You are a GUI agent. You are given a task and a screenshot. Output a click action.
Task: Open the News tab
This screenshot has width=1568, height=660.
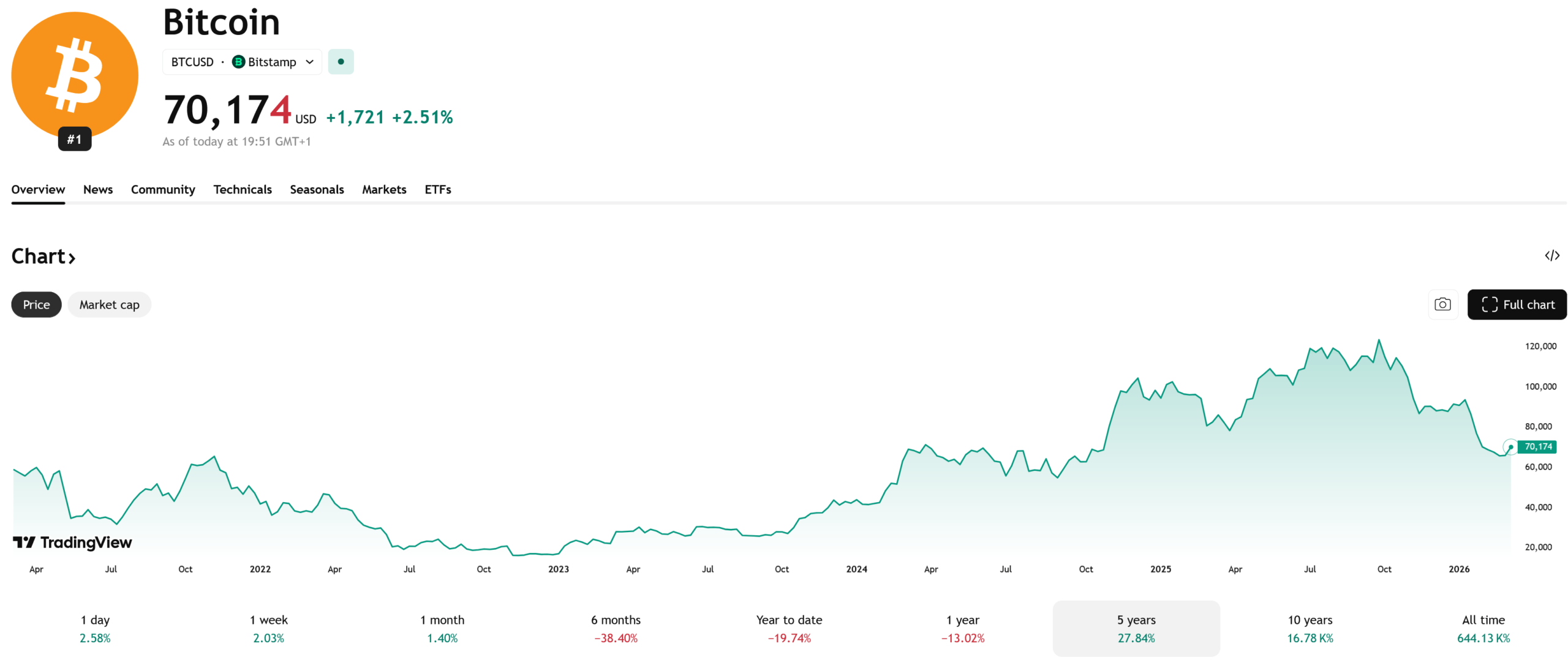97,190
